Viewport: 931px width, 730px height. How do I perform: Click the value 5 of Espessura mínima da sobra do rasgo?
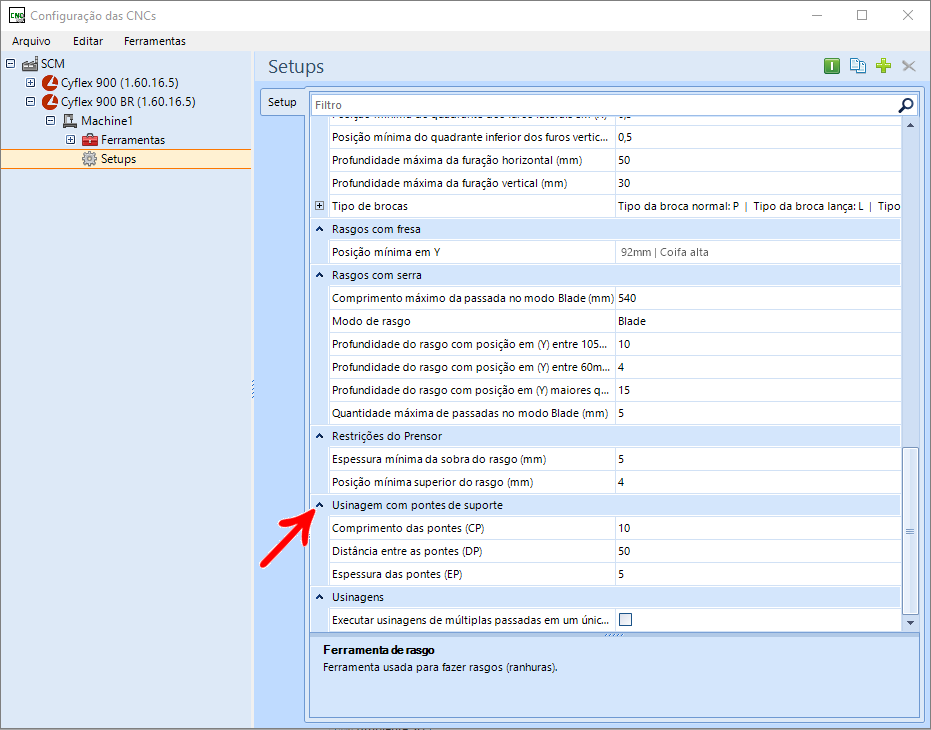tap(621, 459)
